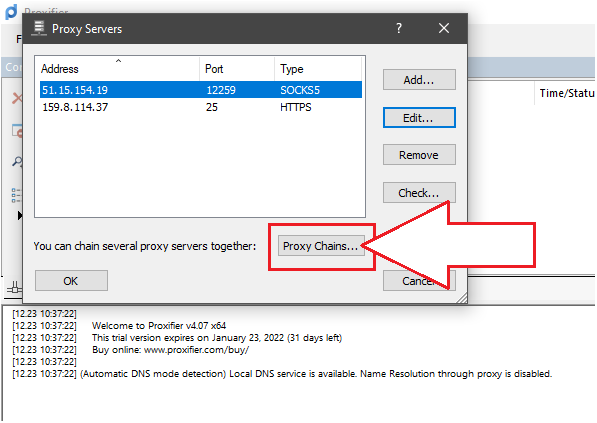Cancel the Proxy Servers dialog

tap(419, 281)
